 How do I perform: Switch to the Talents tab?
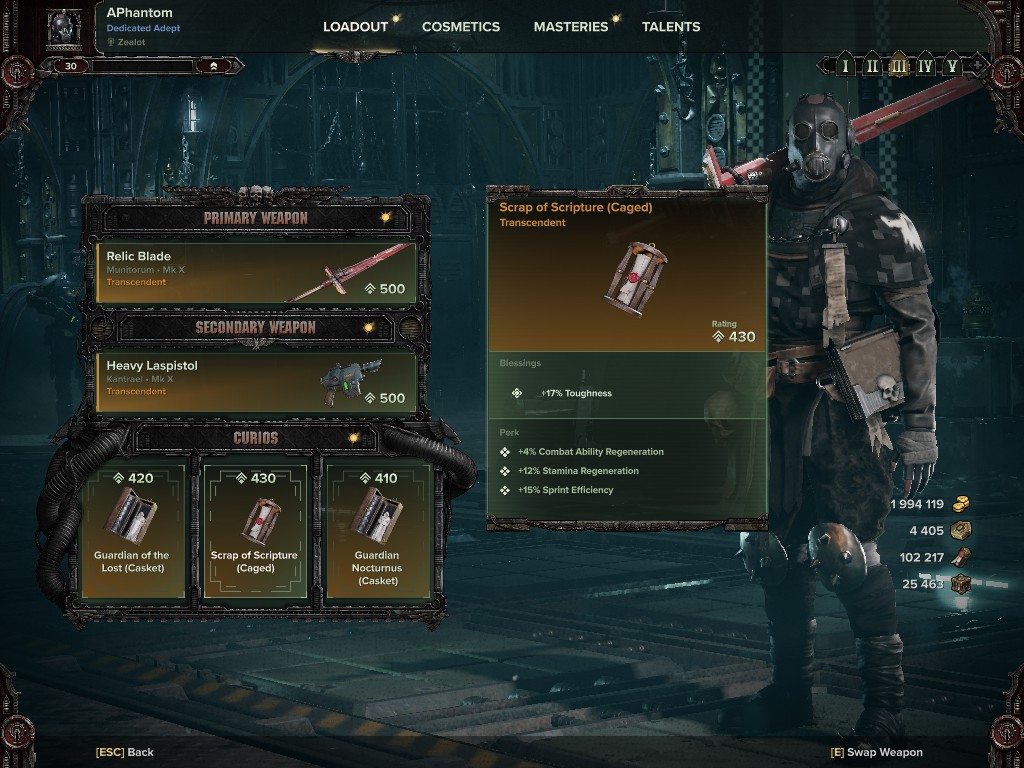click(671, 27)
